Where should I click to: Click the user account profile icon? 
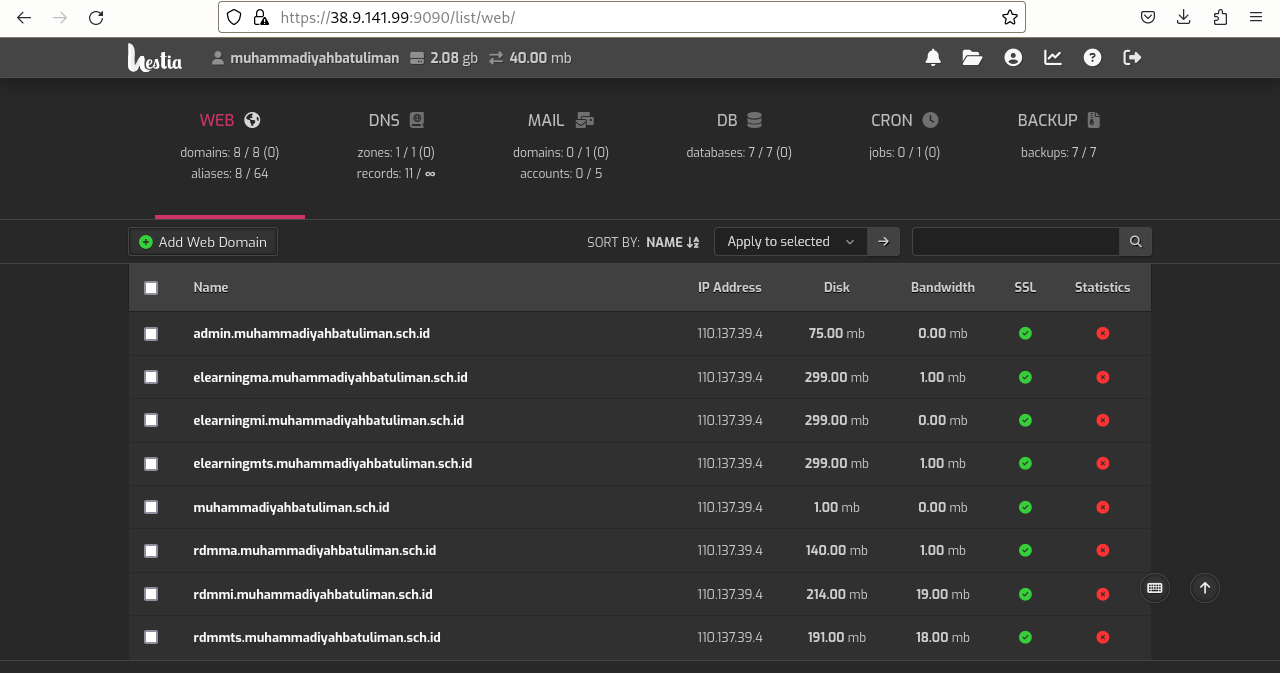[x=1013, y=58]
